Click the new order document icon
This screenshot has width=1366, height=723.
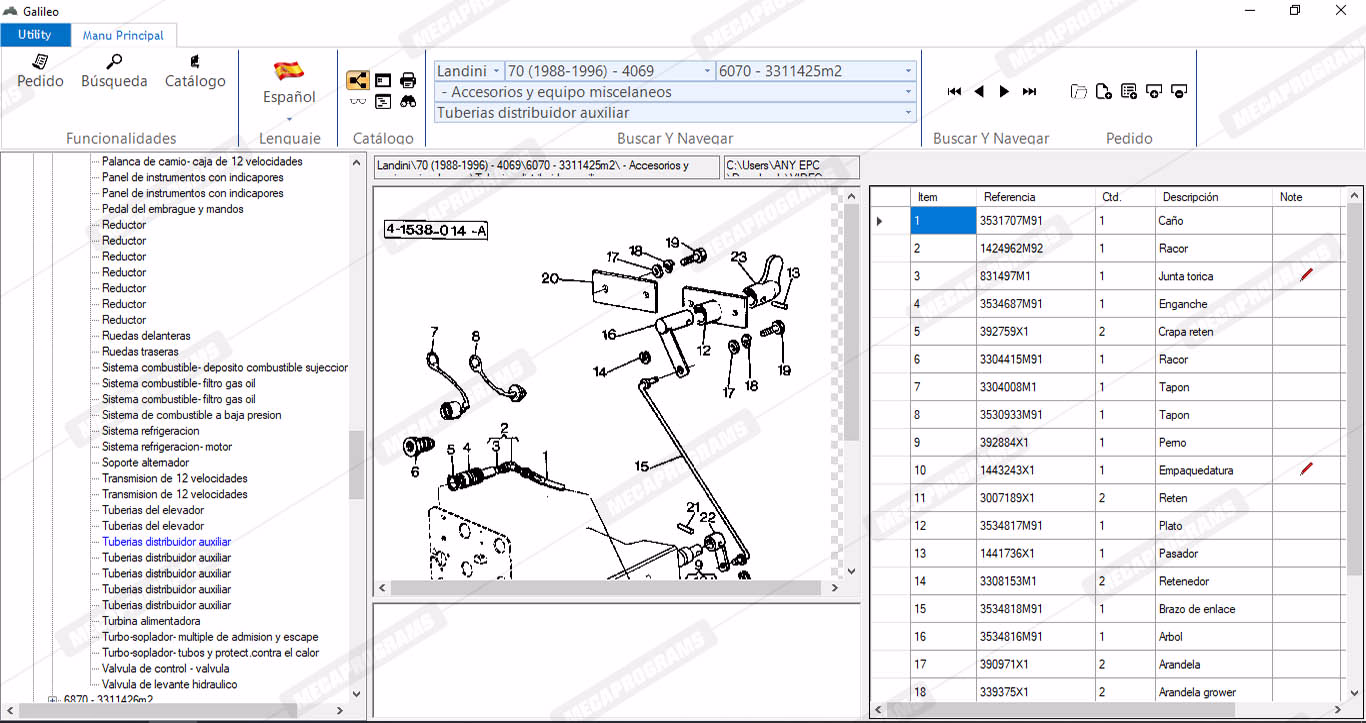[x=1103, y=92]
